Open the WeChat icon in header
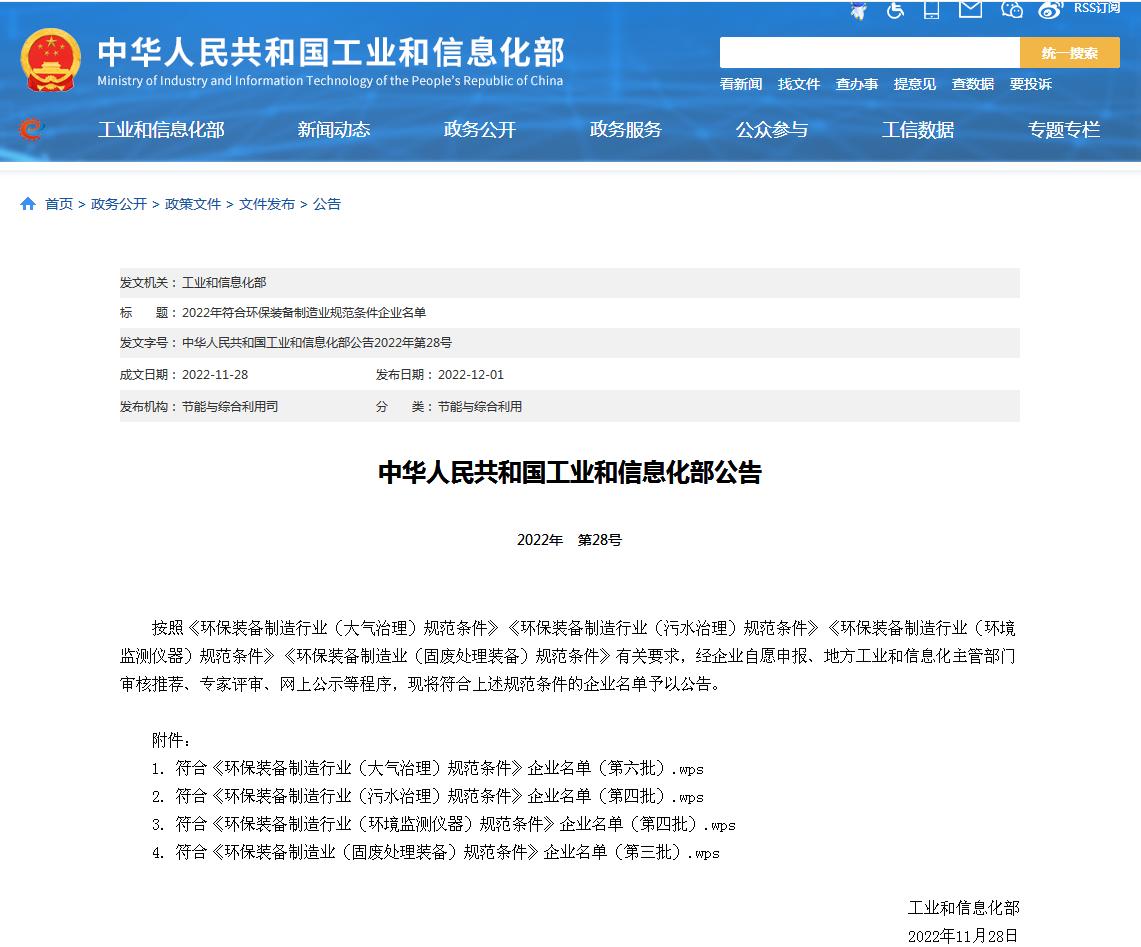The height and width of the screenshot is (947, 1141). point(1011,9)
